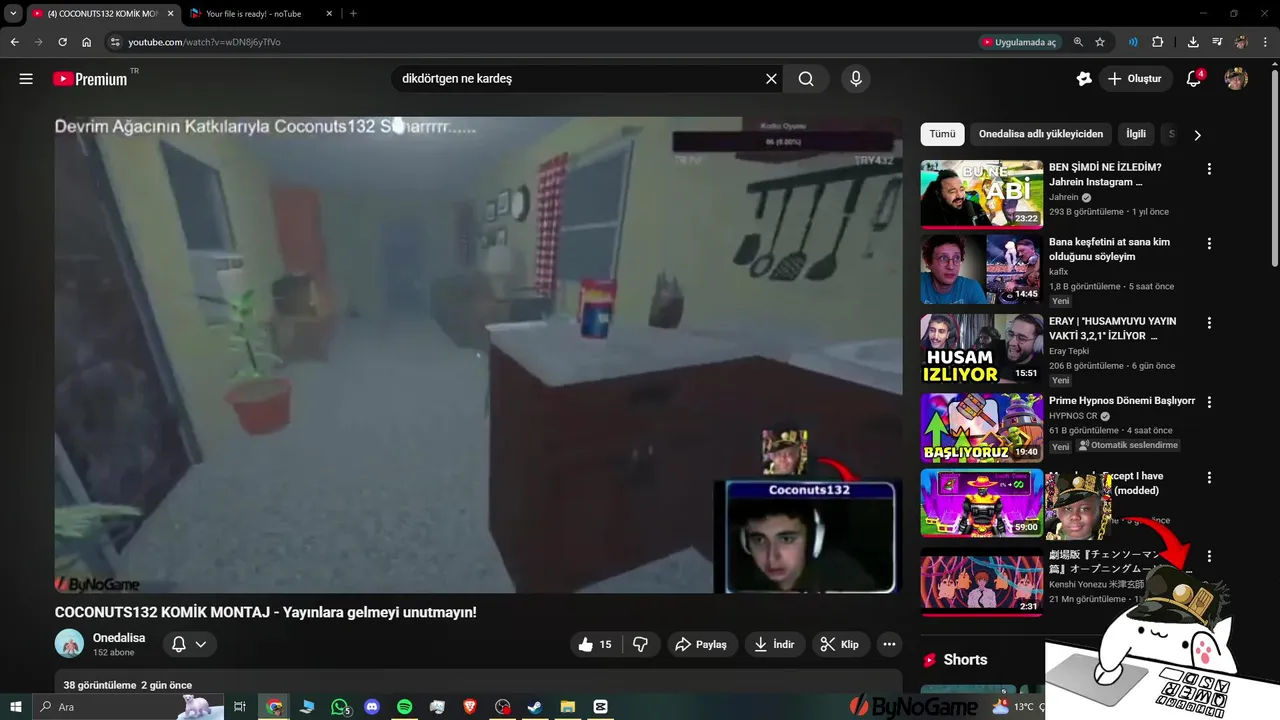Click the Paylaş share button
The image size is (1280, 720).
tap(702, 645)
